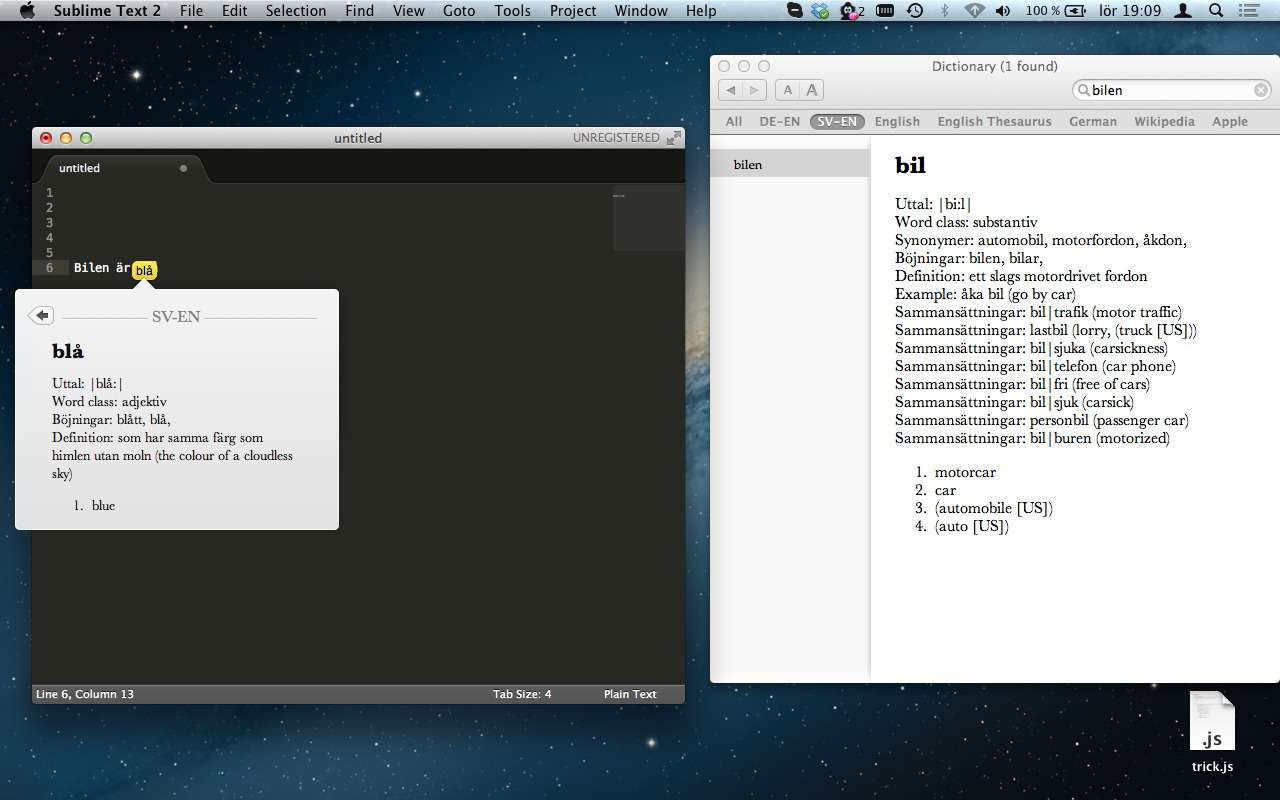Click the back arrow in dictionary popover

[x=40, y=316]
